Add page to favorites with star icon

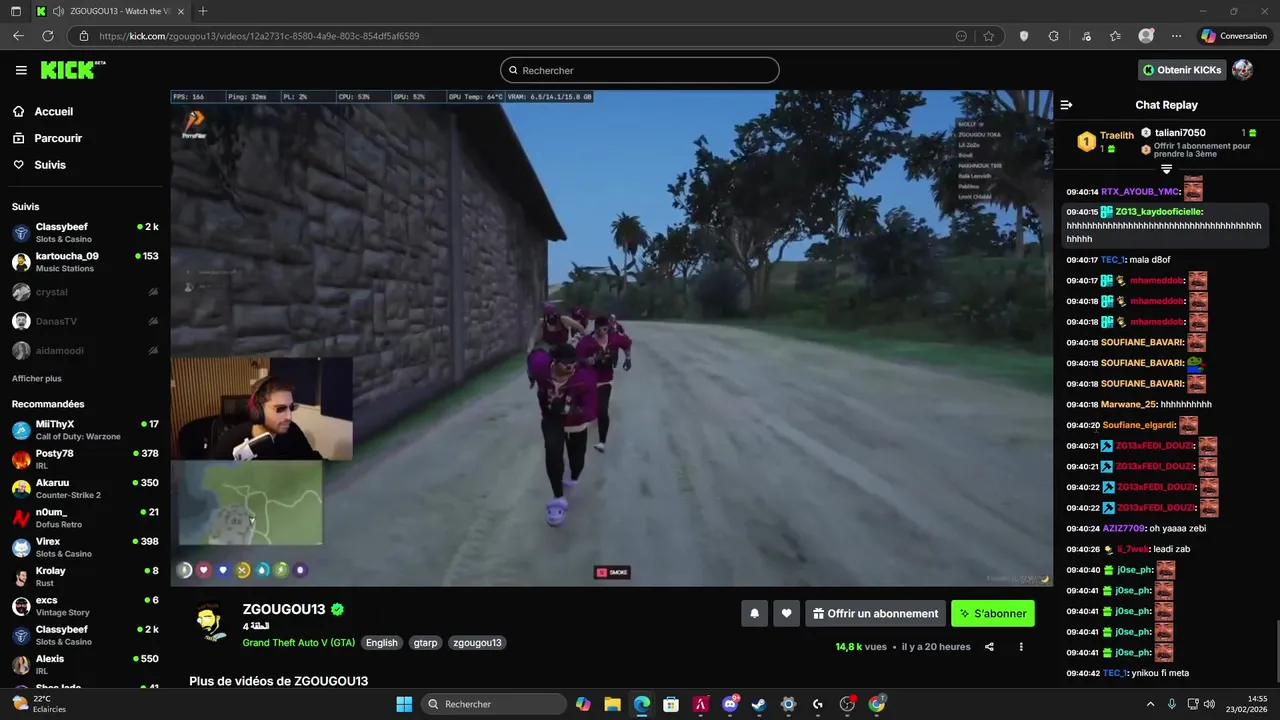[989, 36]
